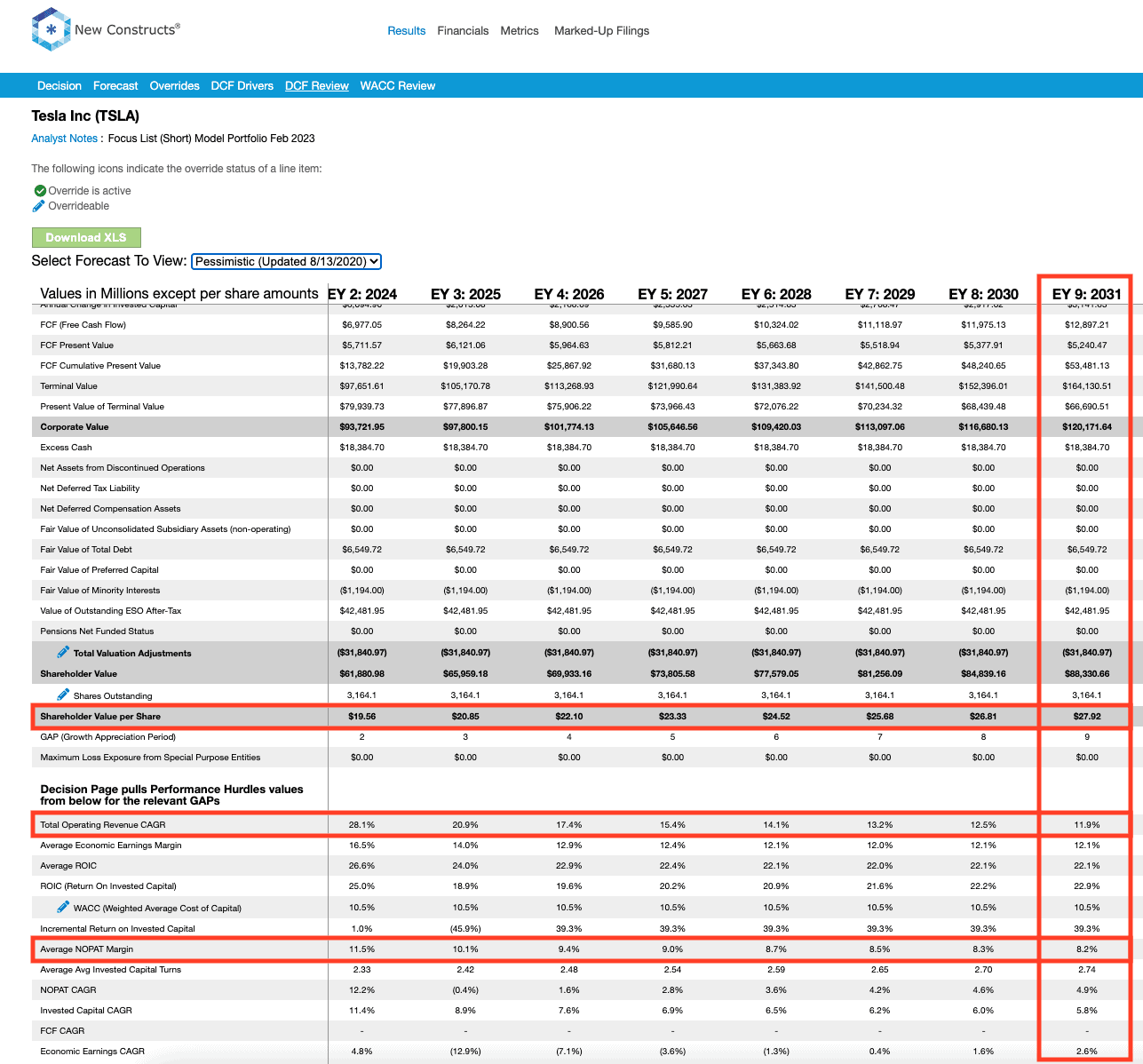Image resolution: width=1143 pixels, height=1064 pixels.
Task: Click the EY 2: 2024 column header
Action: (362, 294)
